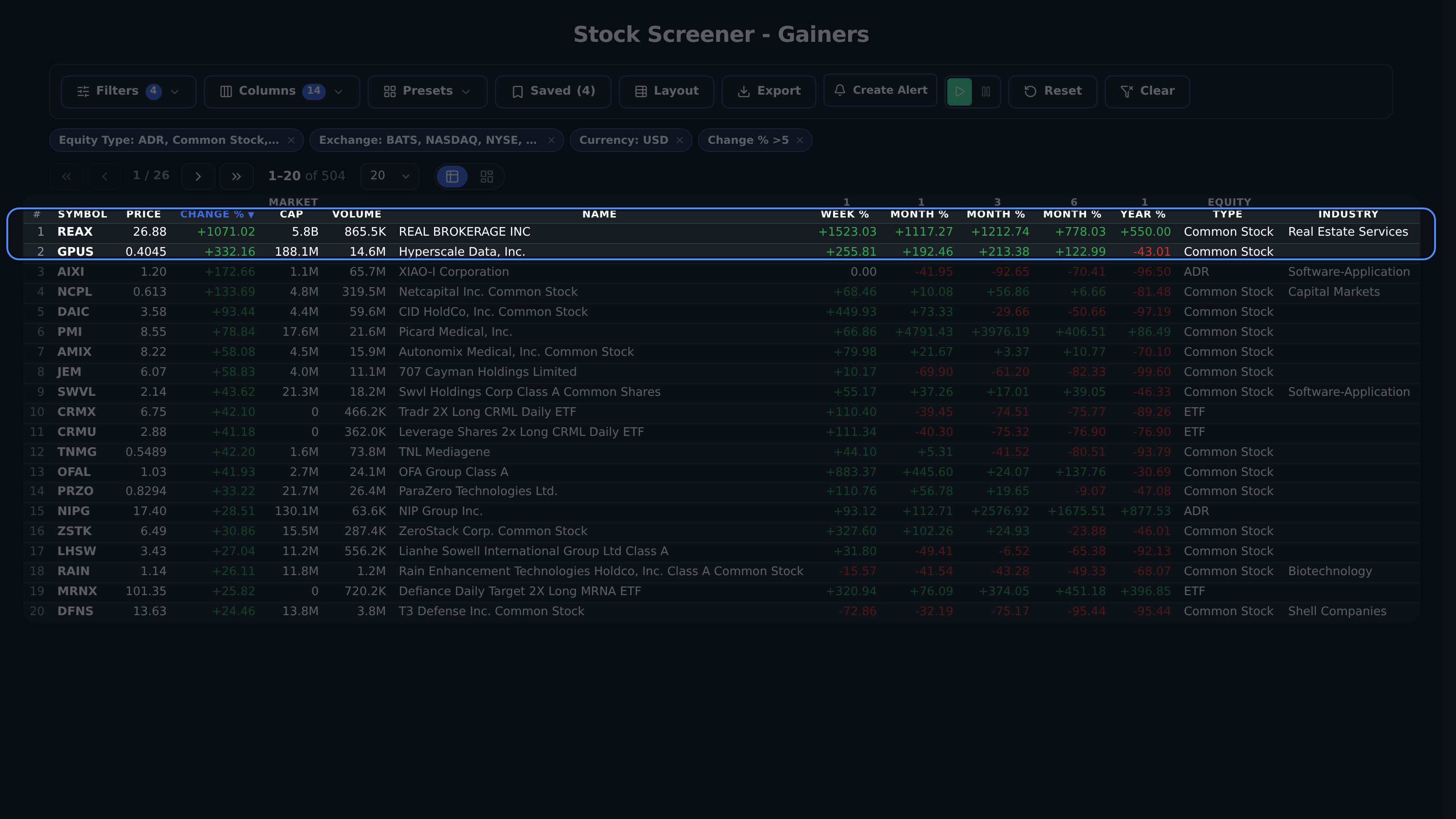Open the Columns dropdown
Image resolution: width=1456 pixels, height=819 pixels.
[x=282, y=91]
